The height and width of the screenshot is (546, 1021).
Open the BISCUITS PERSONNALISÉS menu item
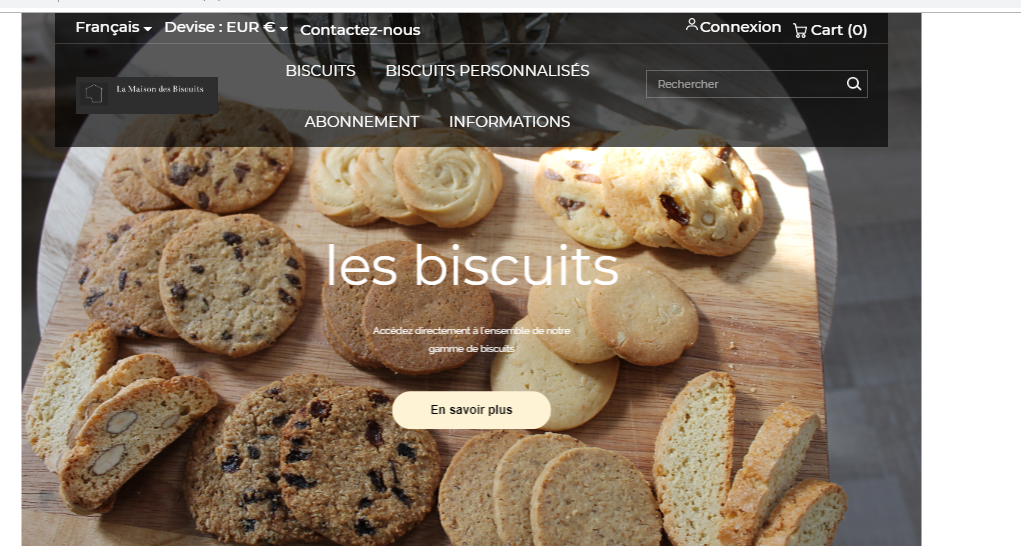[487, 70]
